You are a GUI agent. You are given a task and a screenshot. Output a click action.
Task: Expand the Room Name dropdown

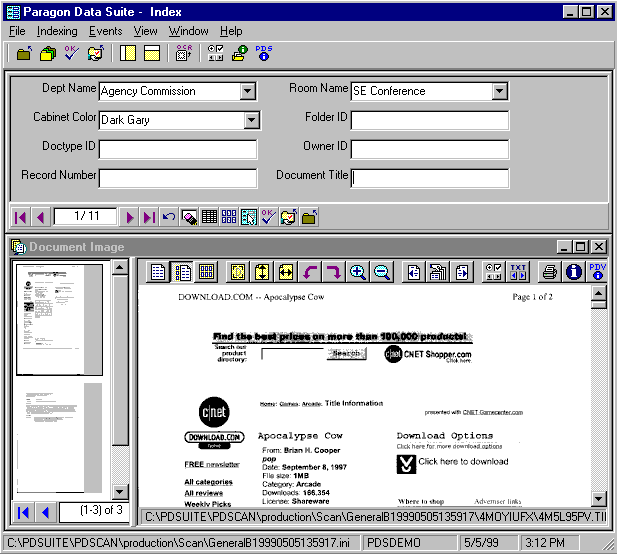point(500,92)
